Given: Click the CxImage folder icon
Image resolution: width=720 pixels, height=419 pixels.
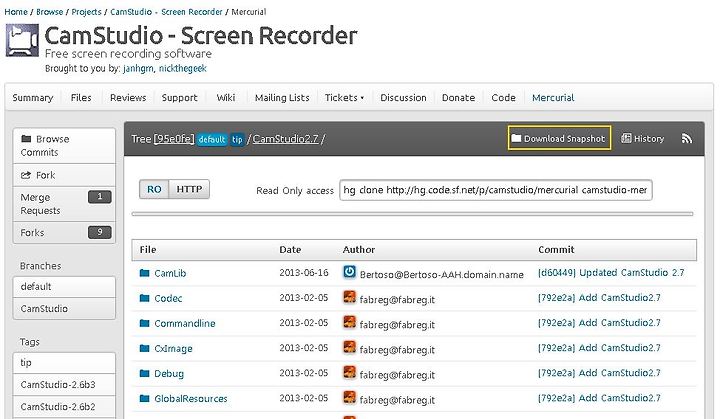Looking at the screenshot, I should point(145,348).
